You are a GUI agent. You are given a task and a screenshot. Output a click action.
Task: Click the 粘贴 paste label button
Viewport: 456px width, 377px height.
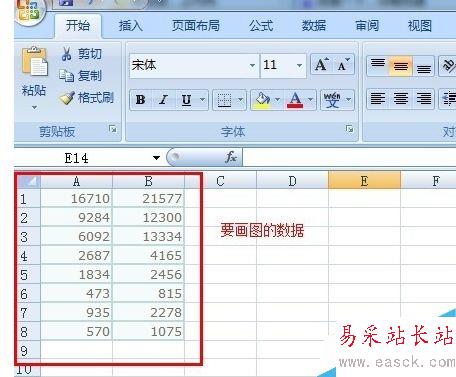pos(34,90)
